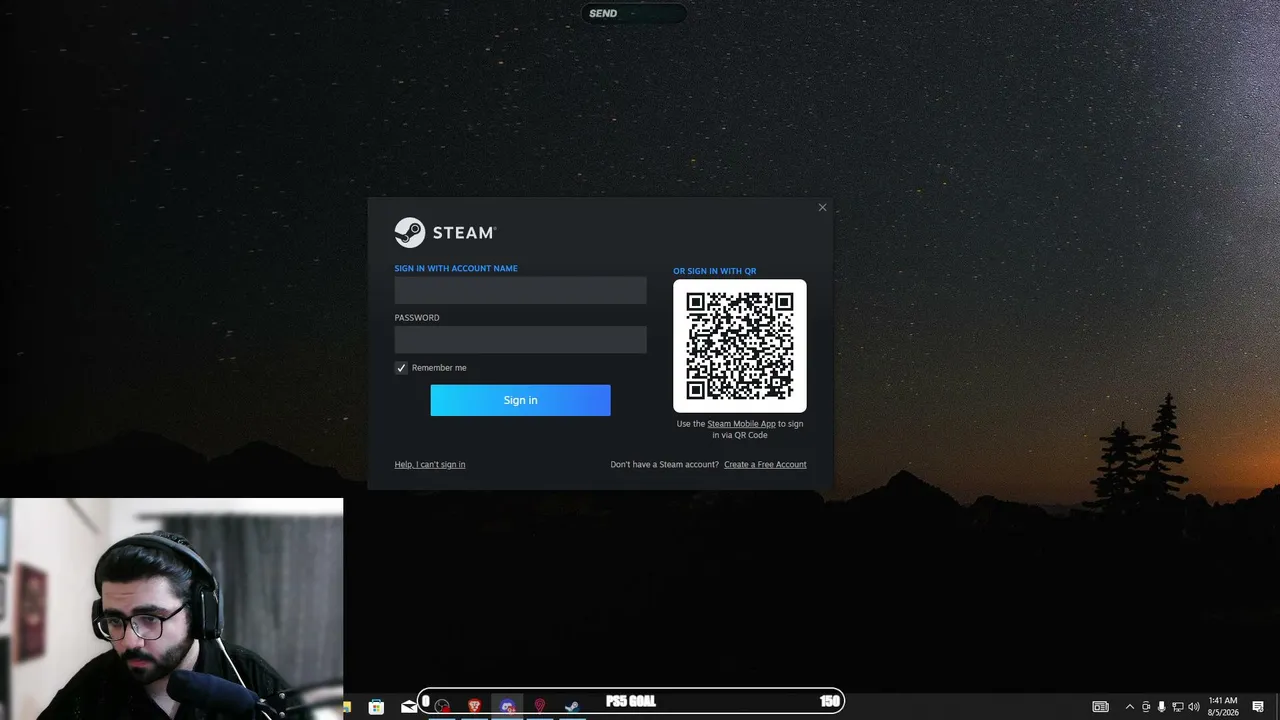This screenshot has height=720, width=1280.
Task: Focus the Password field
Action: (520, 340)
